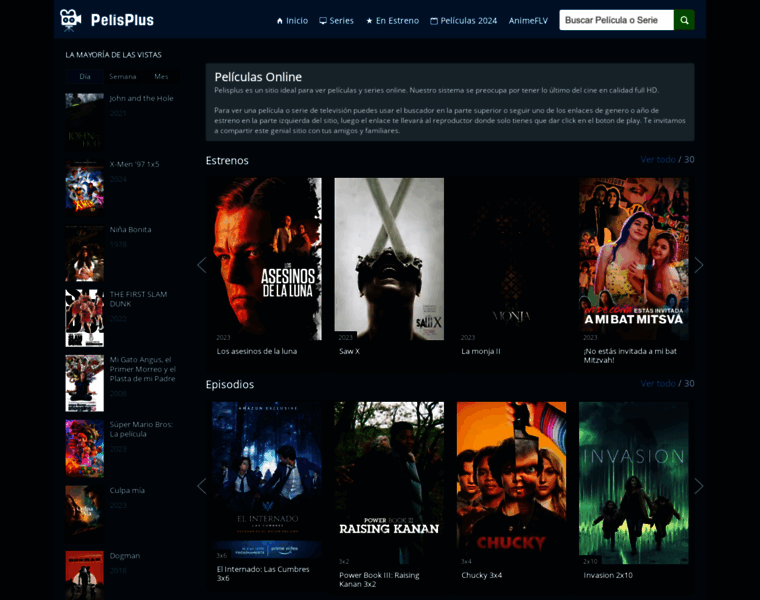760x600 pixels.
Task: Open the Invasion episode poster
Action: [x=633, y=483]
